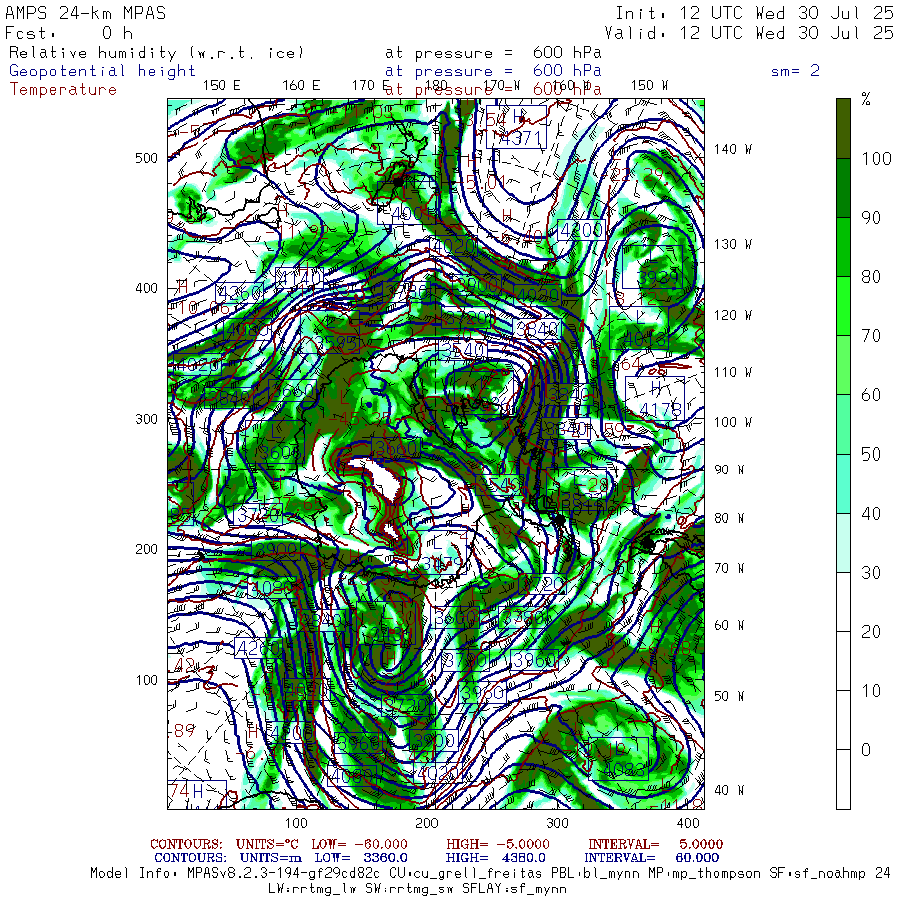Click the red 'Temperature' label

click(x=63, y=90)
